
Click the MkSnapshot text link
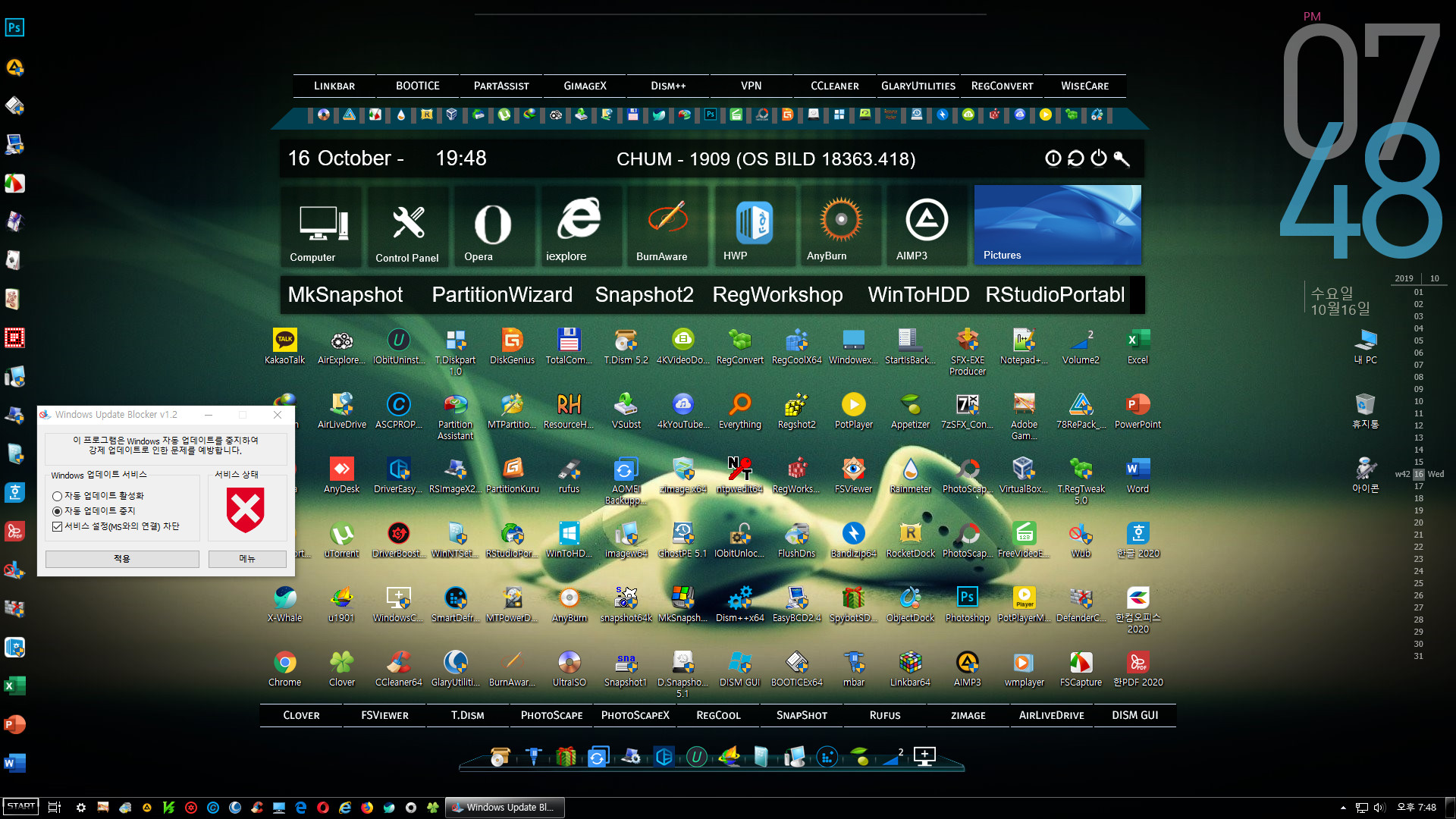(345, 295)
